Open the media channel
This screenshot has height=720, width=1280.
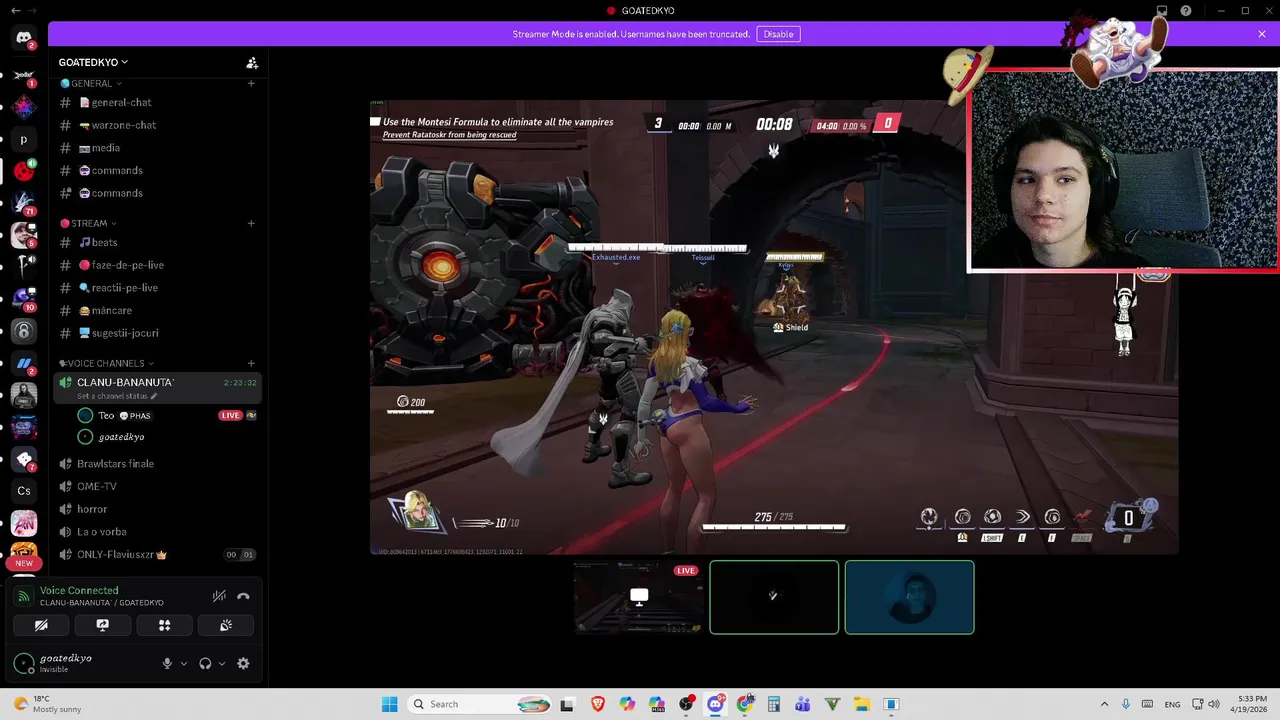point(158,148)
